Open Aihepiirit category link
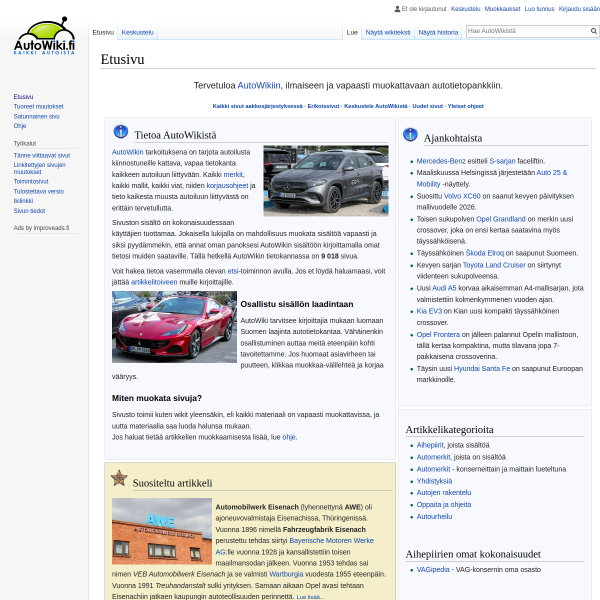Image resolution: width=600 pixels, height=600 pixels. click(x=430, y=445)
